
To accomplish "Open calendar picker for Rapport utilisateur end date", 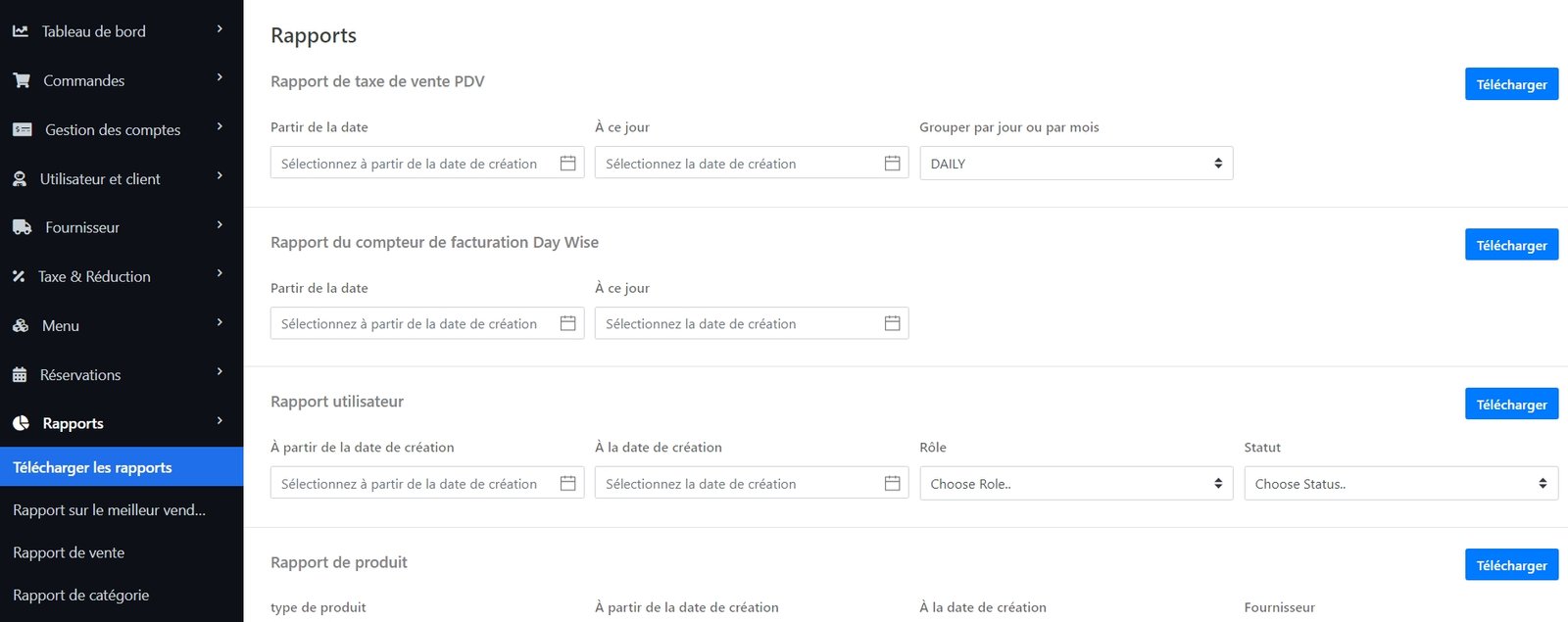I will 892,483.
